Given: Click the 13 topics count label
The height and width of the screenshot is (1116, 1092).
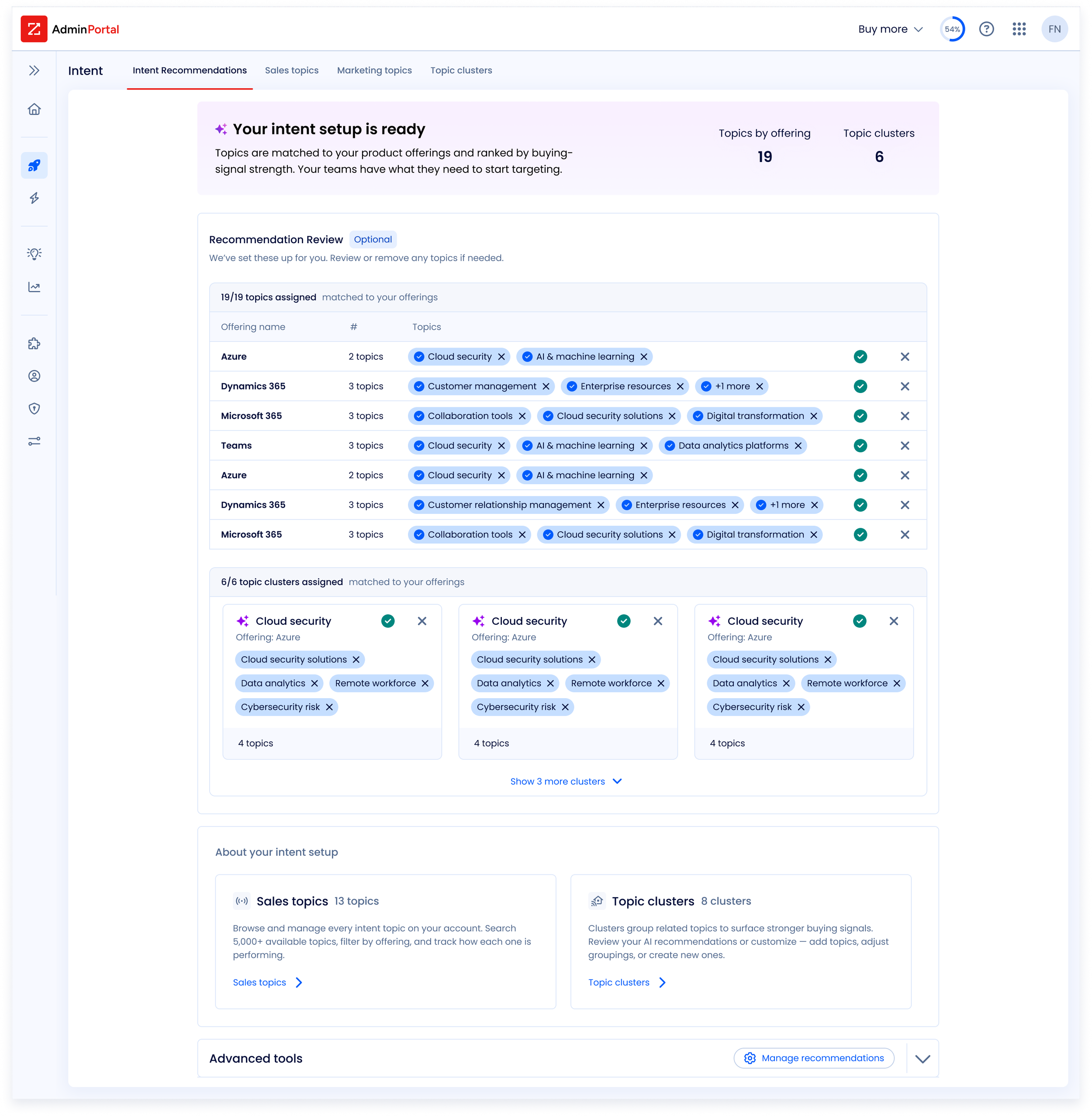Looking at the screenshot, I should [357, 901].
